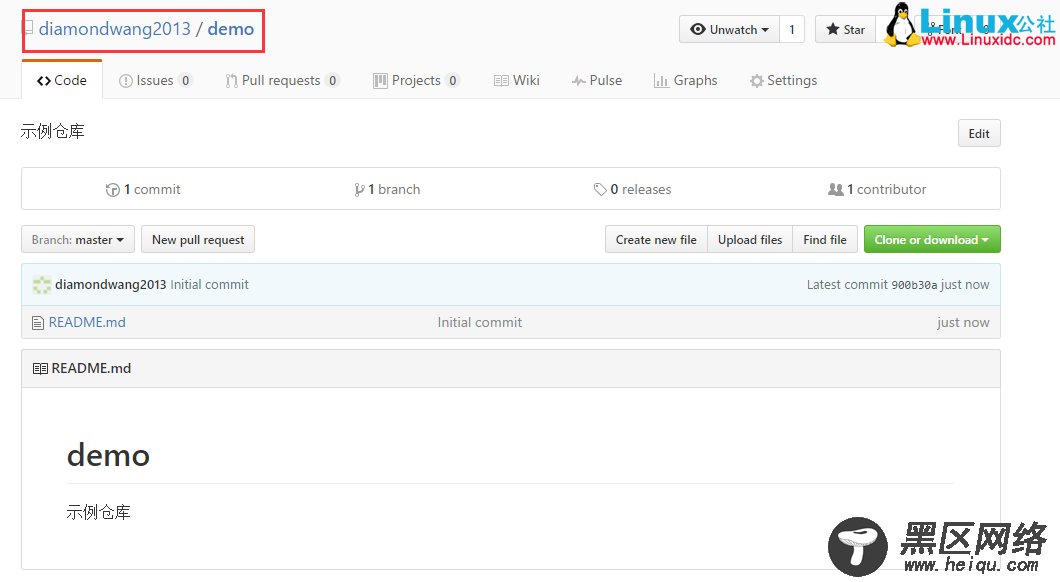
Task: Click the diamondwang2013 commit author avatar
Action: click(42, 285)
